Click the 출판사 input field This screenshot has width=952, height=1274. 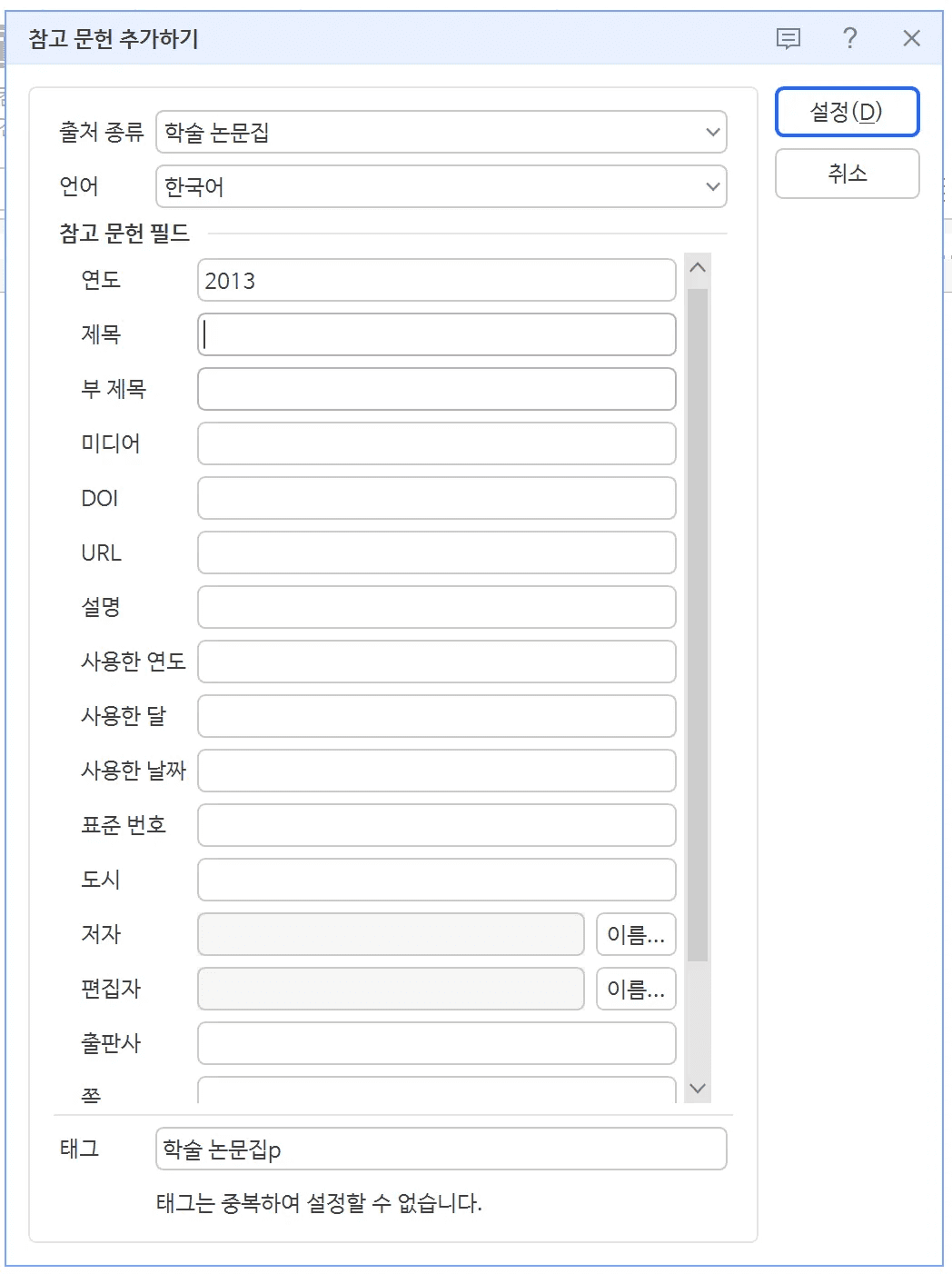click(x=436, y=1043)
